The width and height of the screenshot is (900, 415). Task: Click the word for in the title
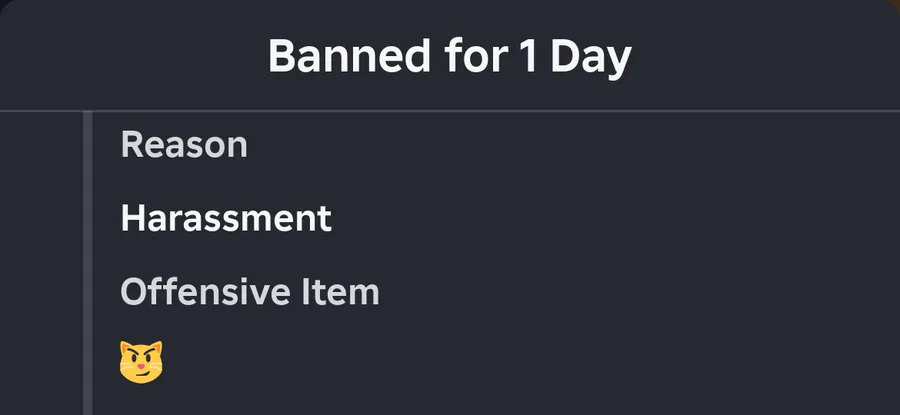click(475, 56)
